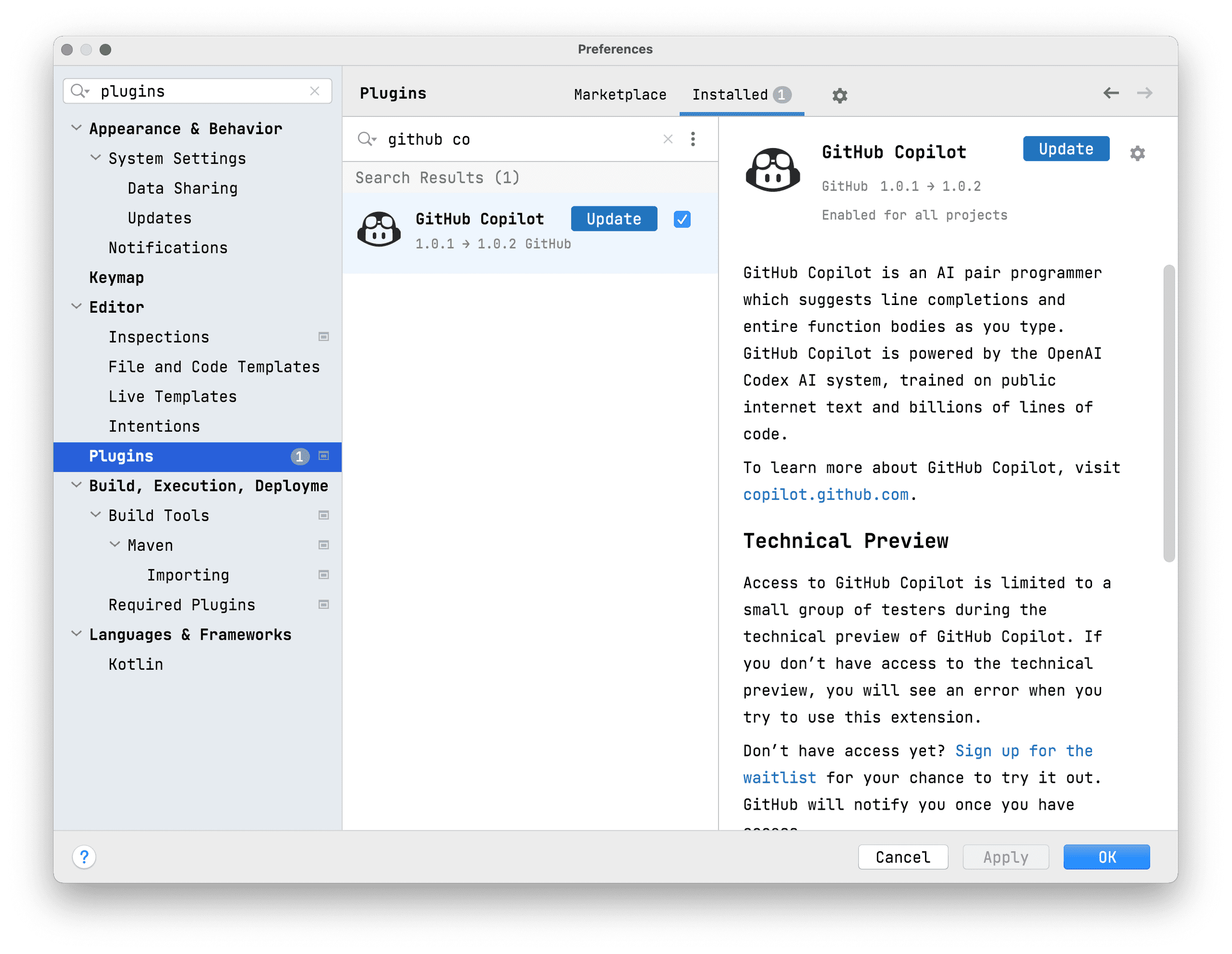Click project-level icon next to Inspections

[x=324, y=337]
